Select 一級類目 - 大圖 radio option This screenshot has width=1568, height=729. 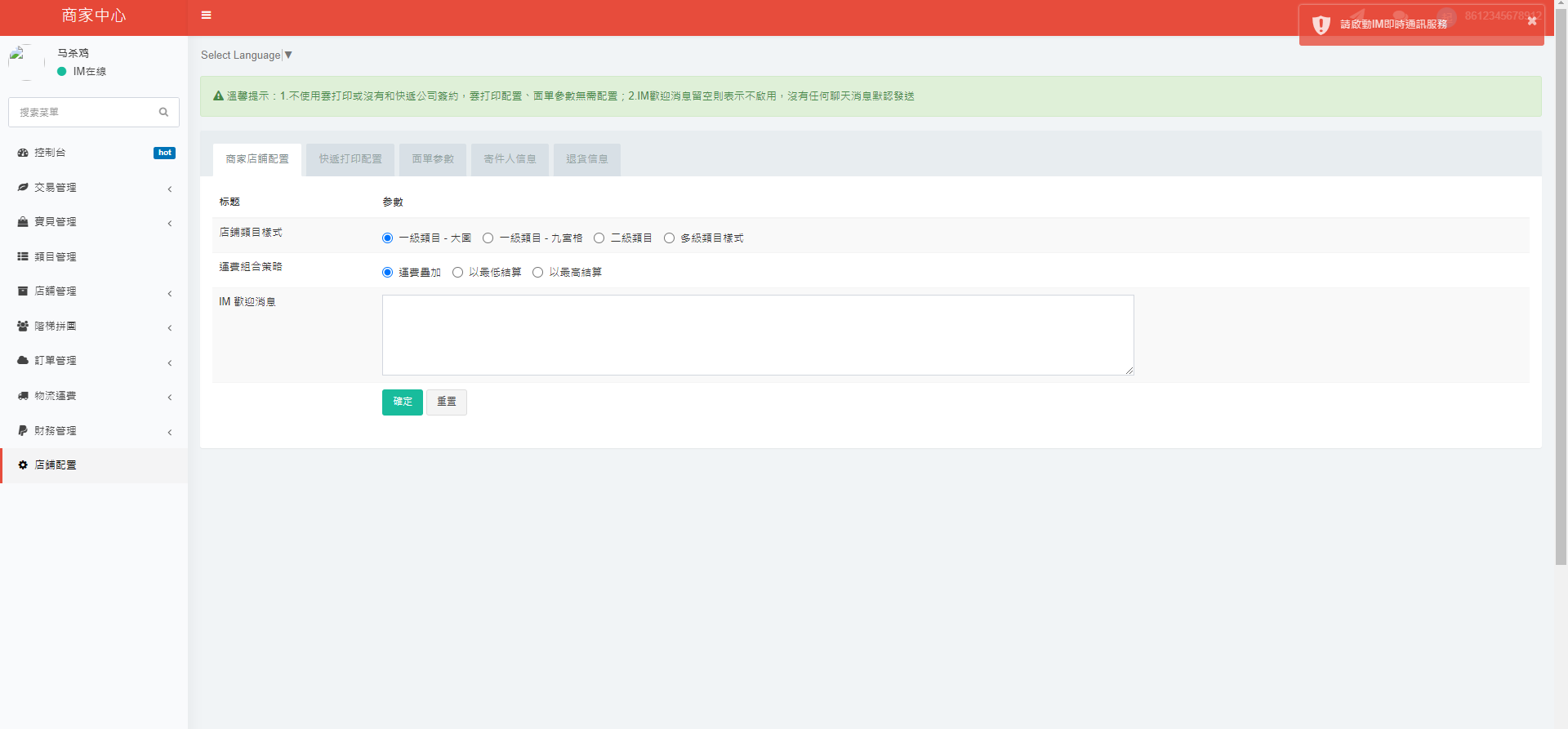click(x=387, y=238)
